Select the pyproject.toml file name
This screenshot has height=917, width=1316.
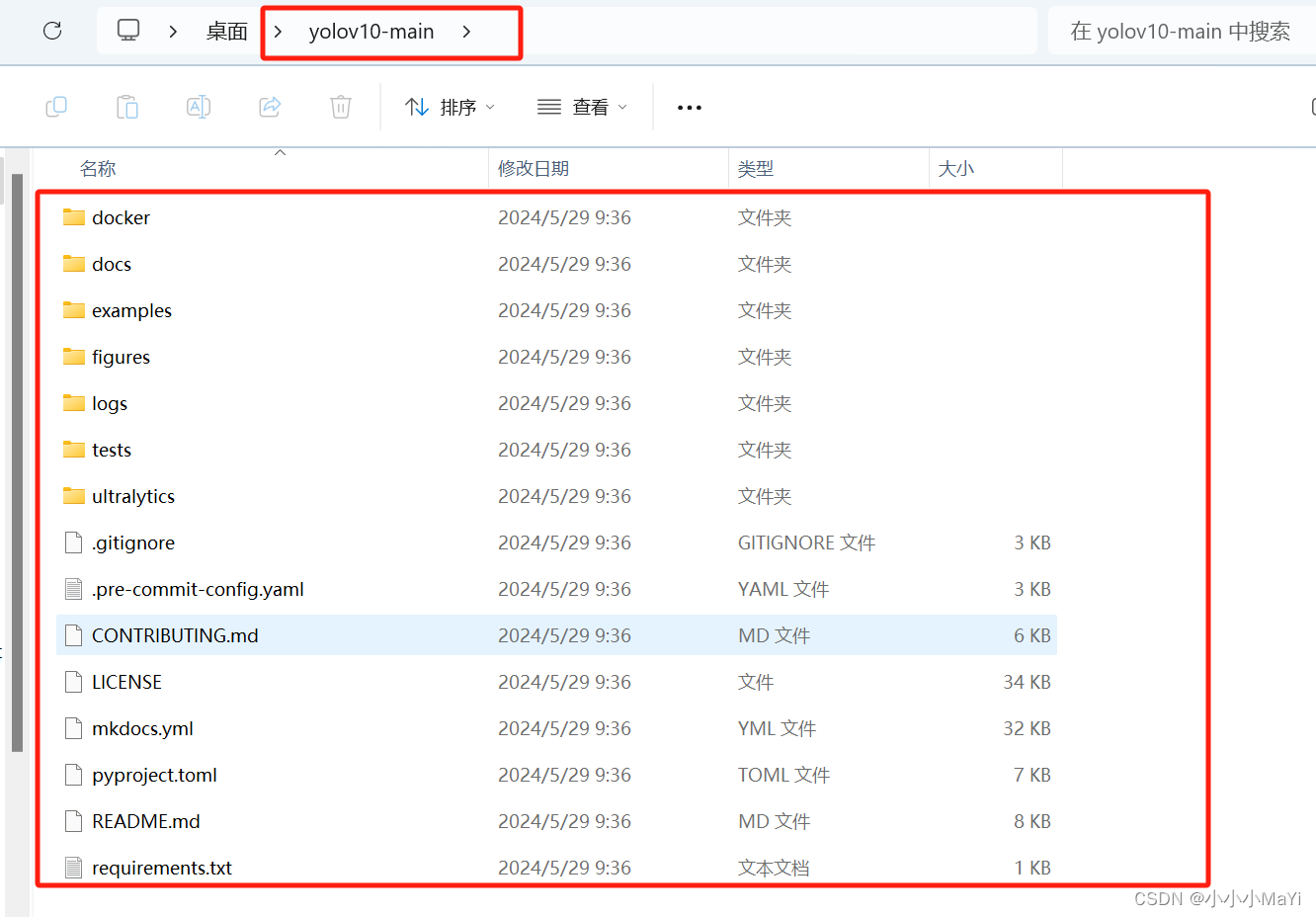(154, 775)
